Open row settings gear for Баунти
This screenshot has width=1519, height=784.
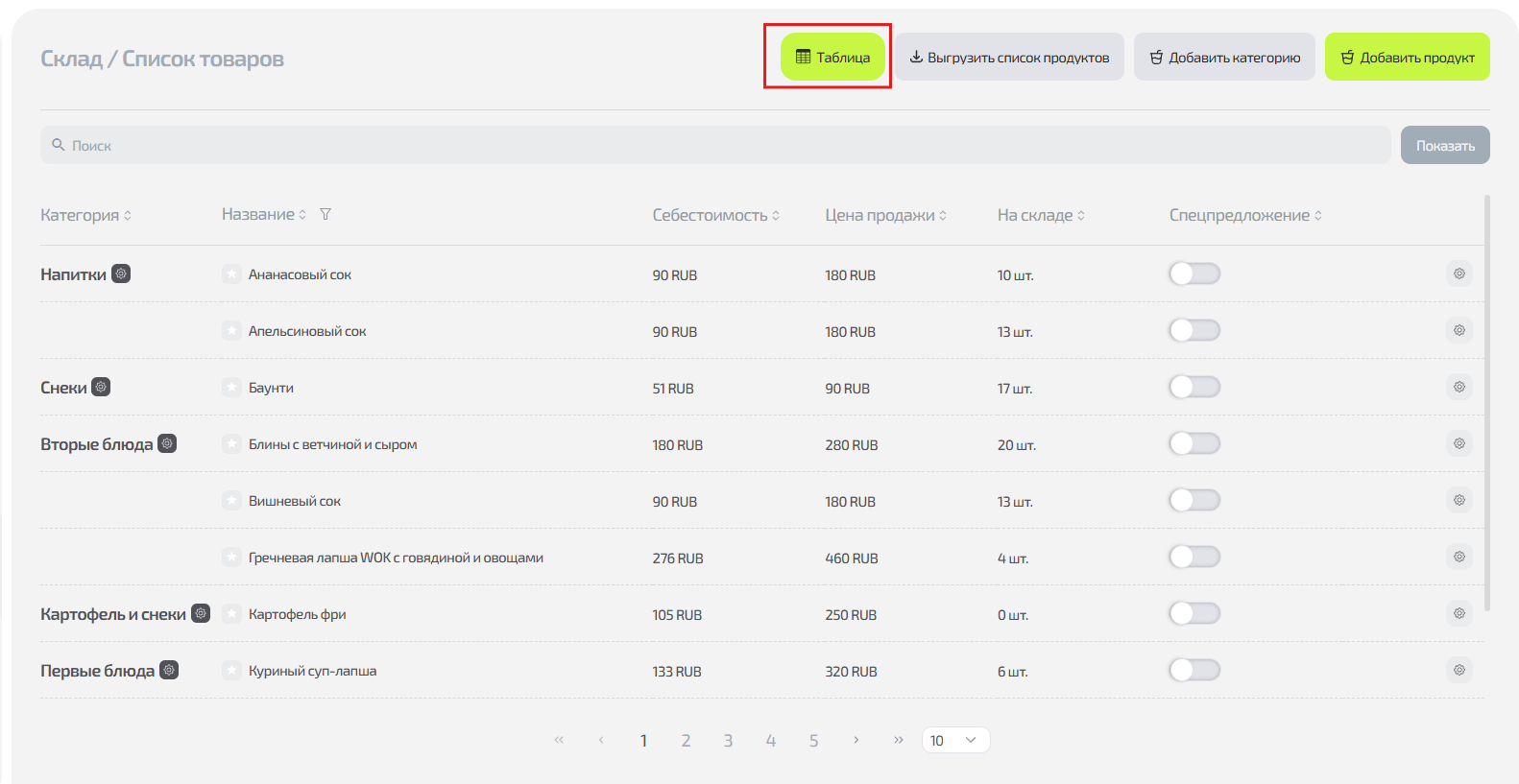click(x=1459, y=387)
